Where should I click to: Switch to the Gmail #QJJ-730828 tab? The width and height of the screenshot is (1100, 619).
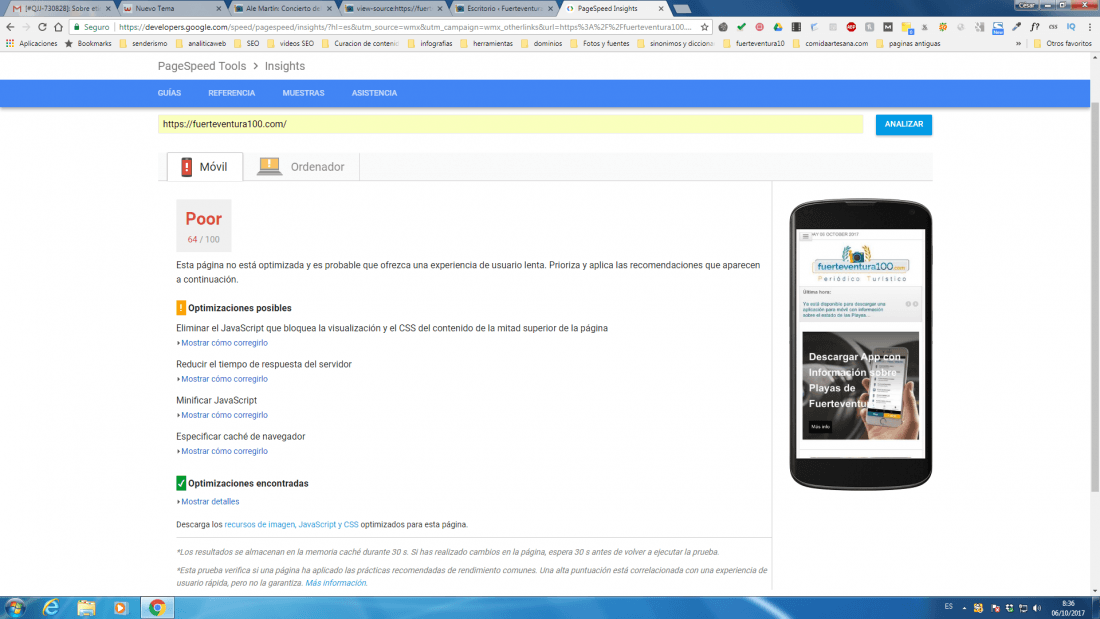coord(61,8)
